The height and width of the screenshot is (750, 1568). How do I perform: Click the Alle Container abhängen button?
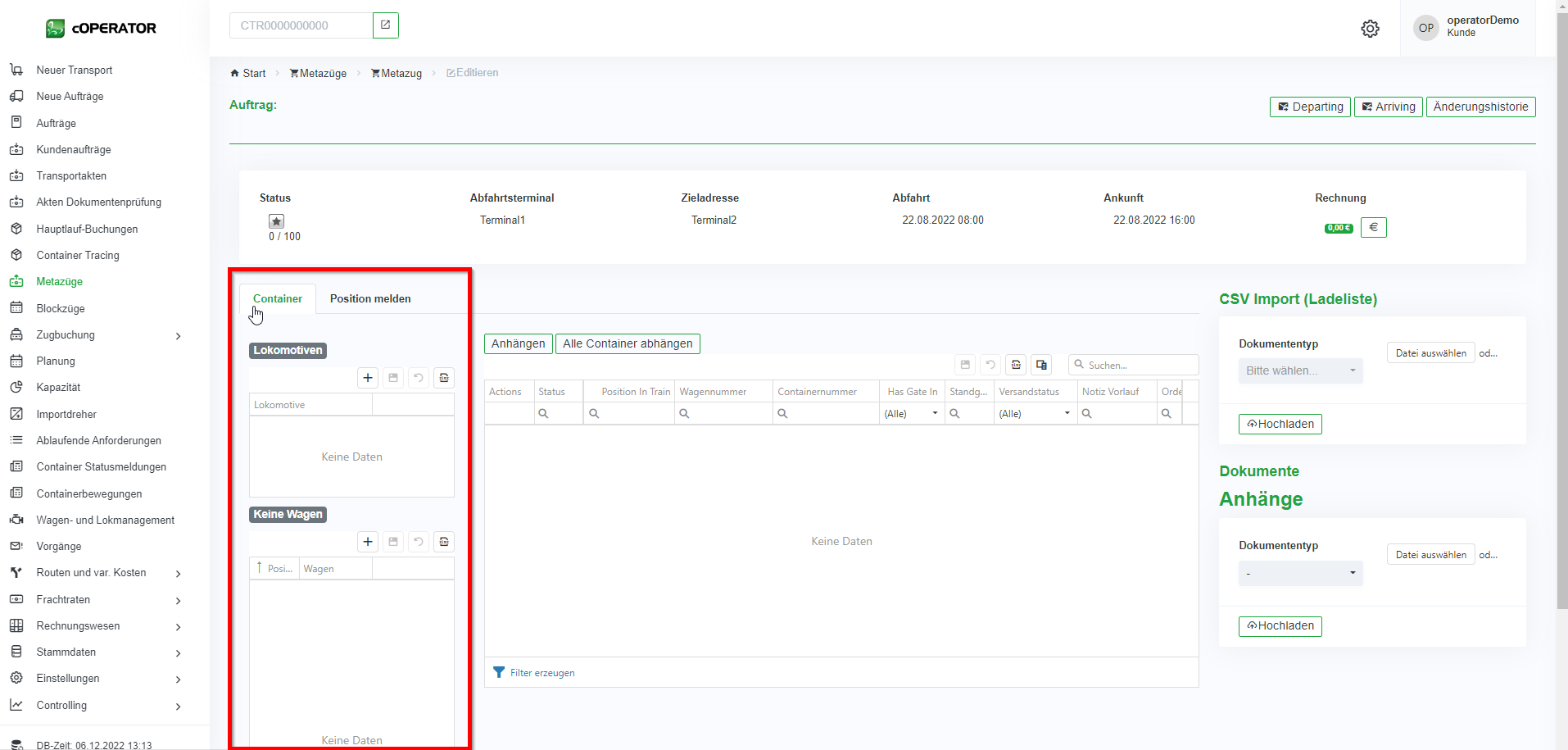(x=628, y=344)
